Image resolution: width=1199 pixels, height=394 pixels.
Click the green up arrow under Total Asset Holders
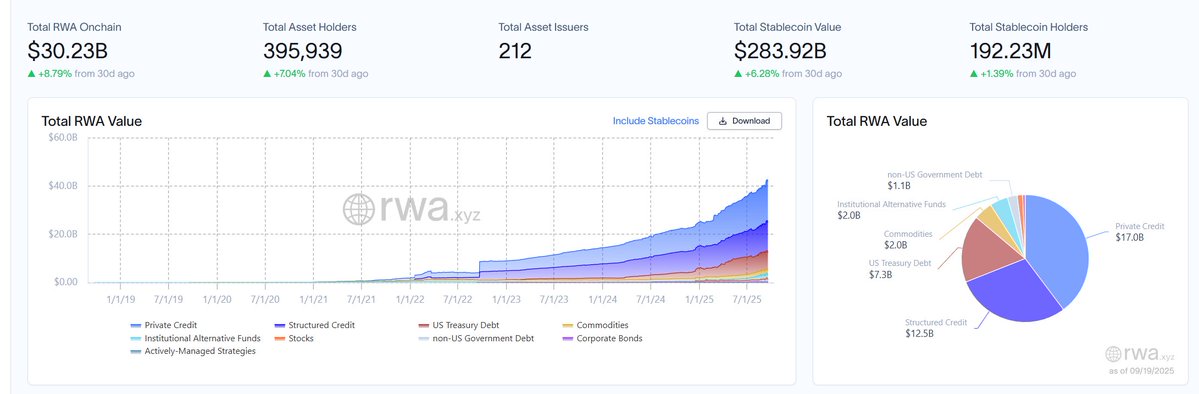click(x=267, y=74)
